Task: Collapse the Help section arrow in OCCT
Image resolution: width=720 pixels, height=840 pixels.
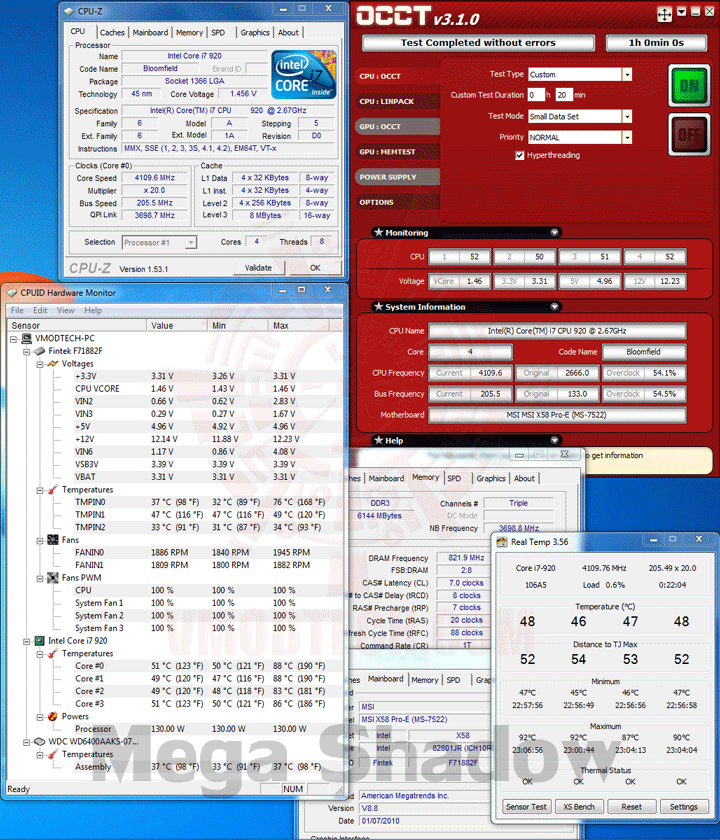Action: [555, 440]
